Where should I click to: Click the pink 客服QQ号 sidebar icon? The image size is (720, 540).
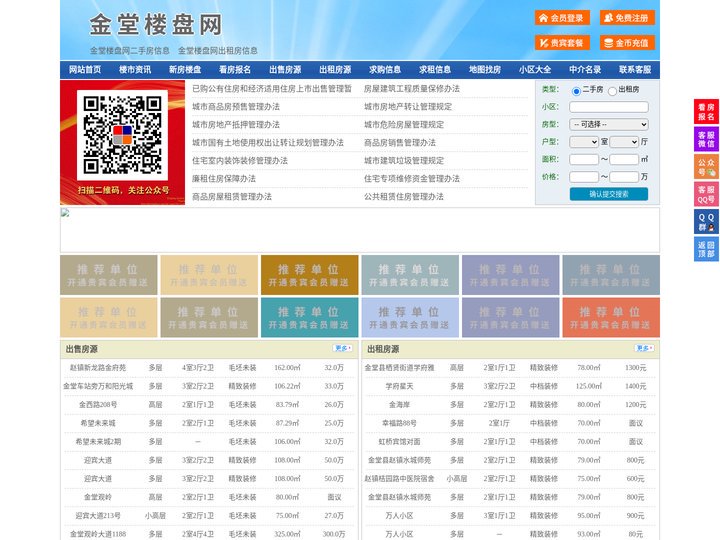(706, 194)
